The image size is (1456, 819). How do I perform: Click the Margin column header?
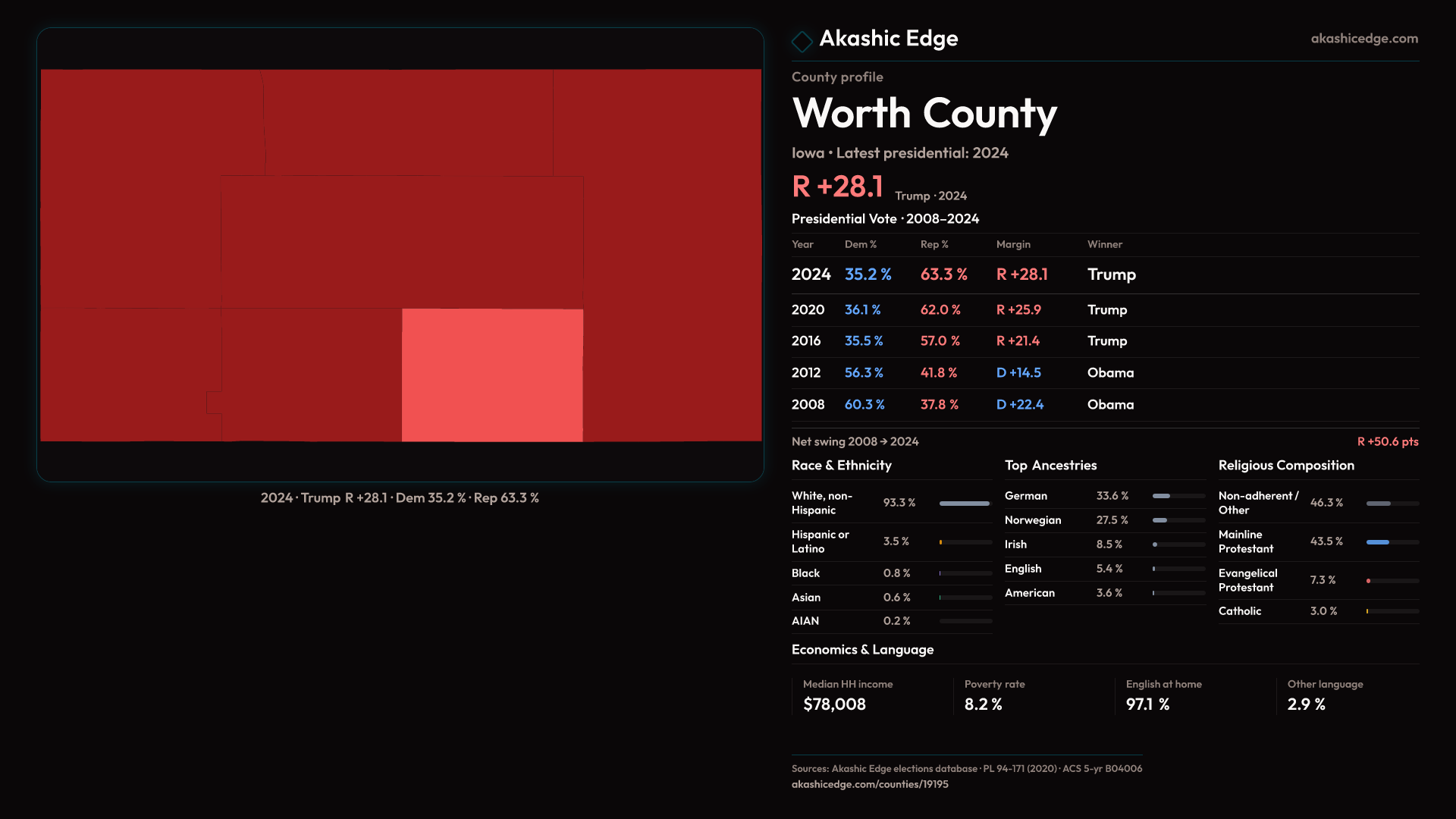coord(1012,244)
